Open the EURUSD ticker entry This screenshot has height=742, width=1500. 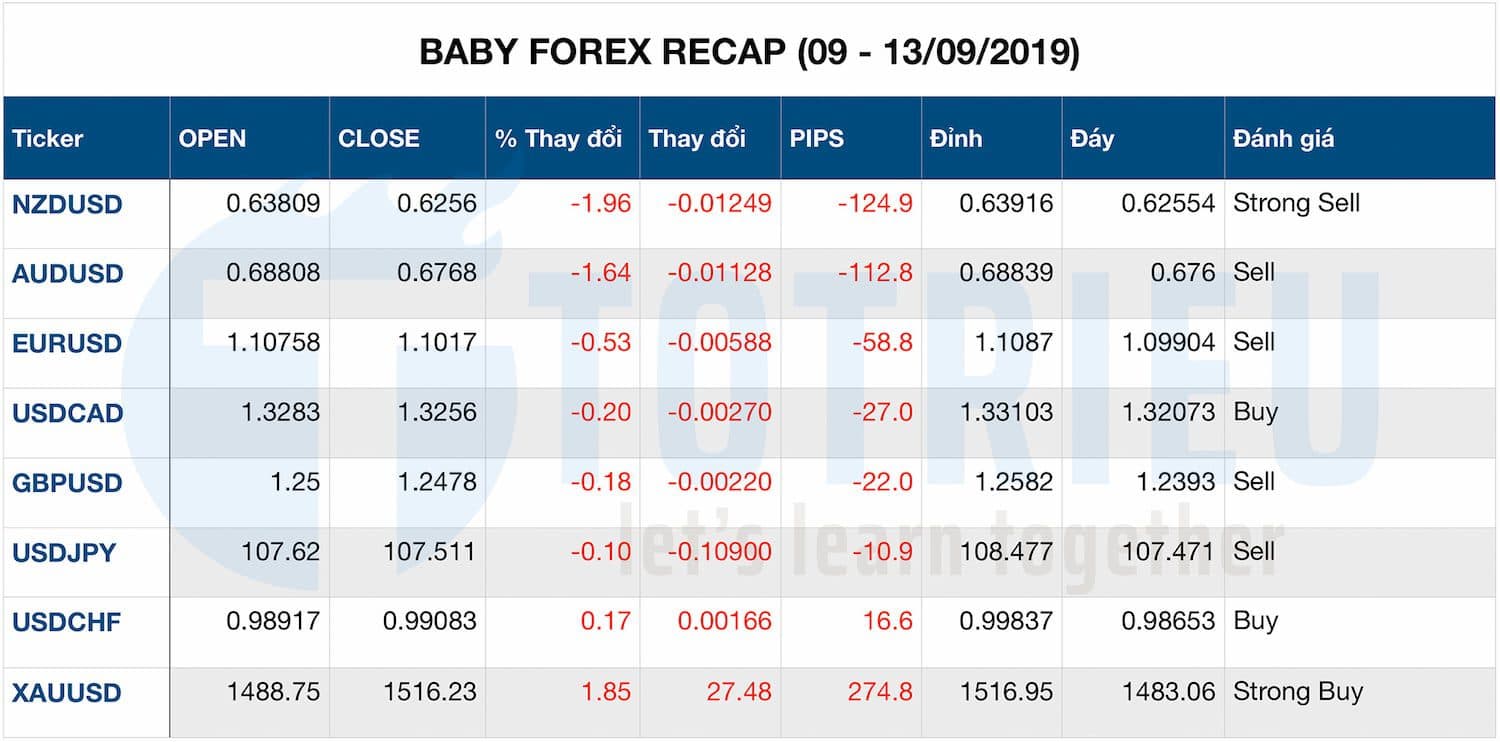(52, 342)
